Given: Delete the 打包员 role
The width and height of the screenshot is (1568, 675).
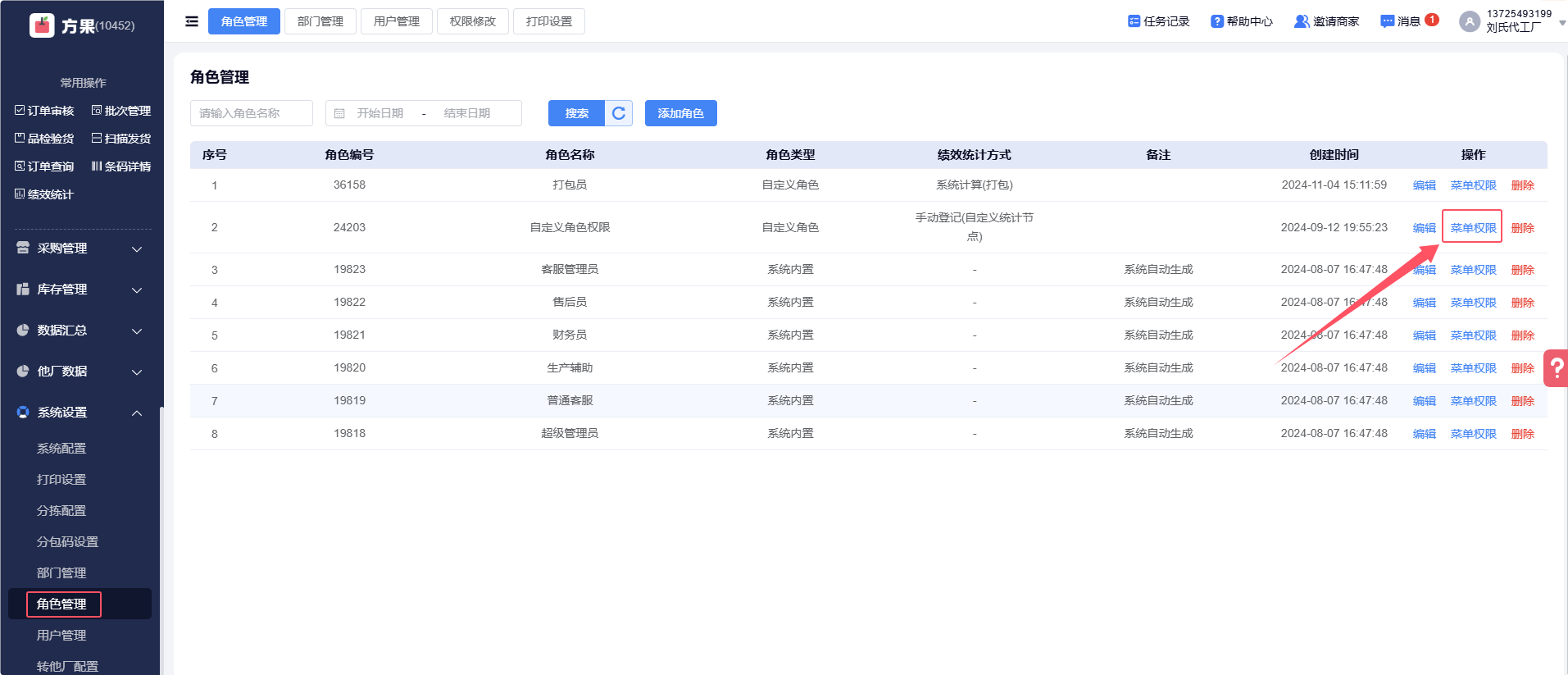Looking at the screenshot, I should tap(1522, 185).
